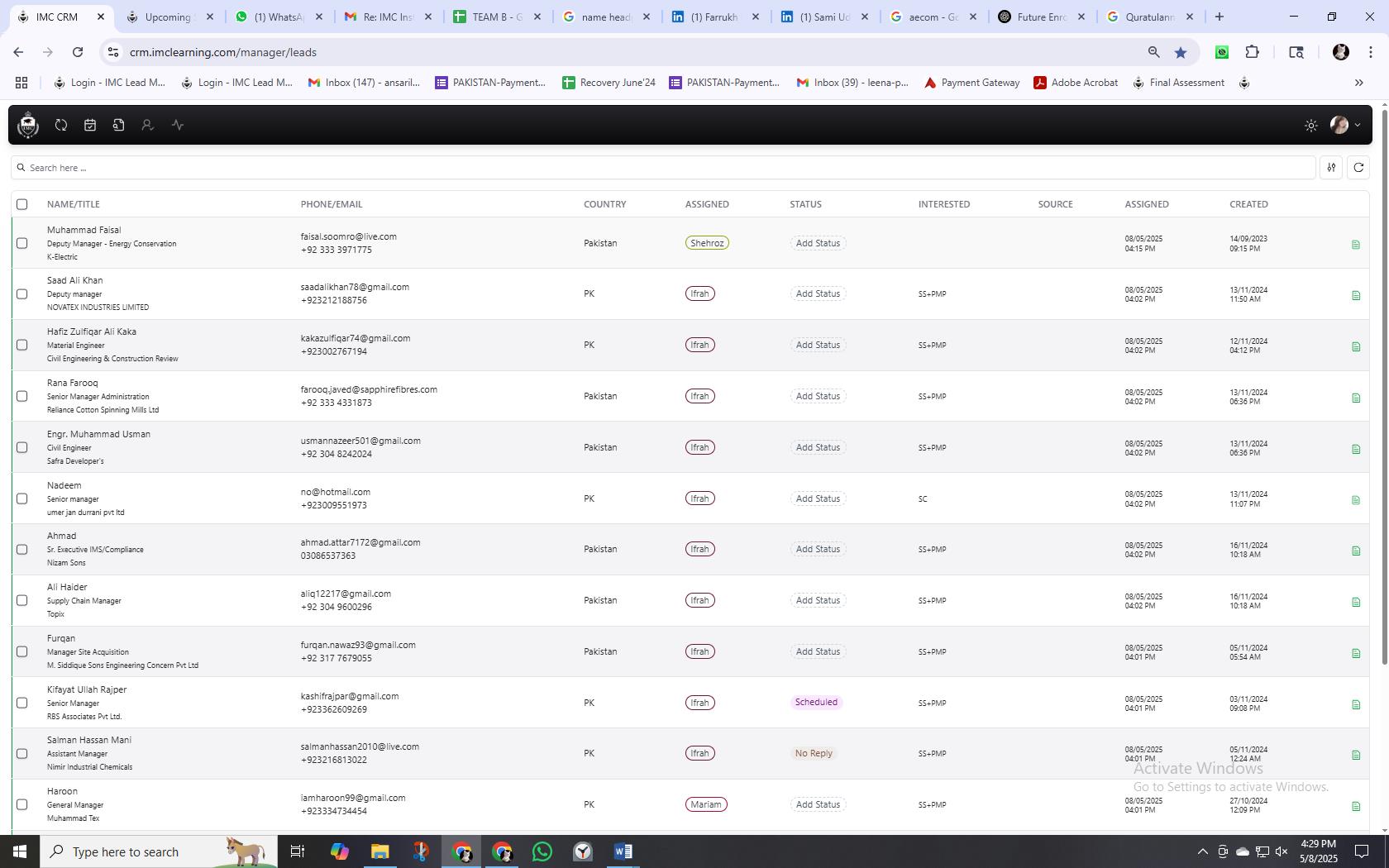Check the select-all checkbox in table header

(x=22, y=204)
